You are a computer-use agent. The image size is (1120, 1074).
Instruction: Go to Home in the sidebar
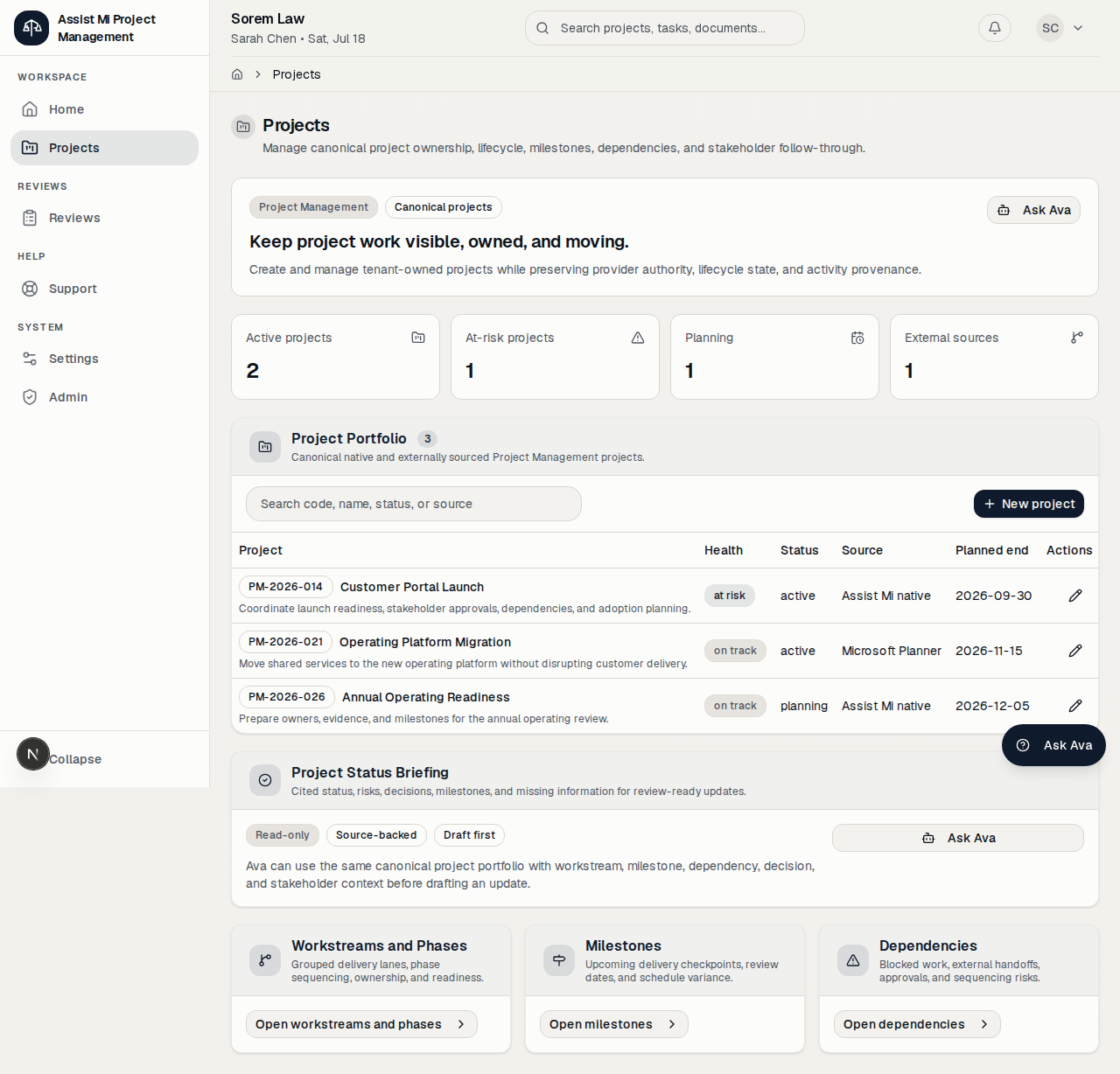[x=104, y=109]
